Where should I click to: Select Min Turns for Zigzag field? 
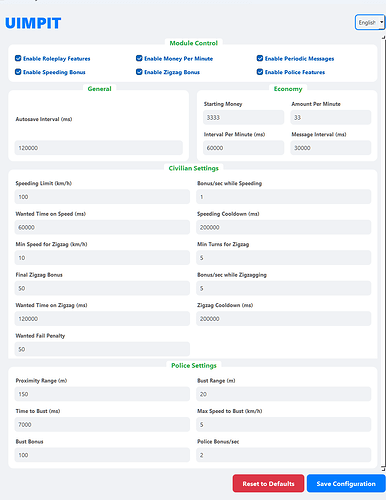(284, 258)
